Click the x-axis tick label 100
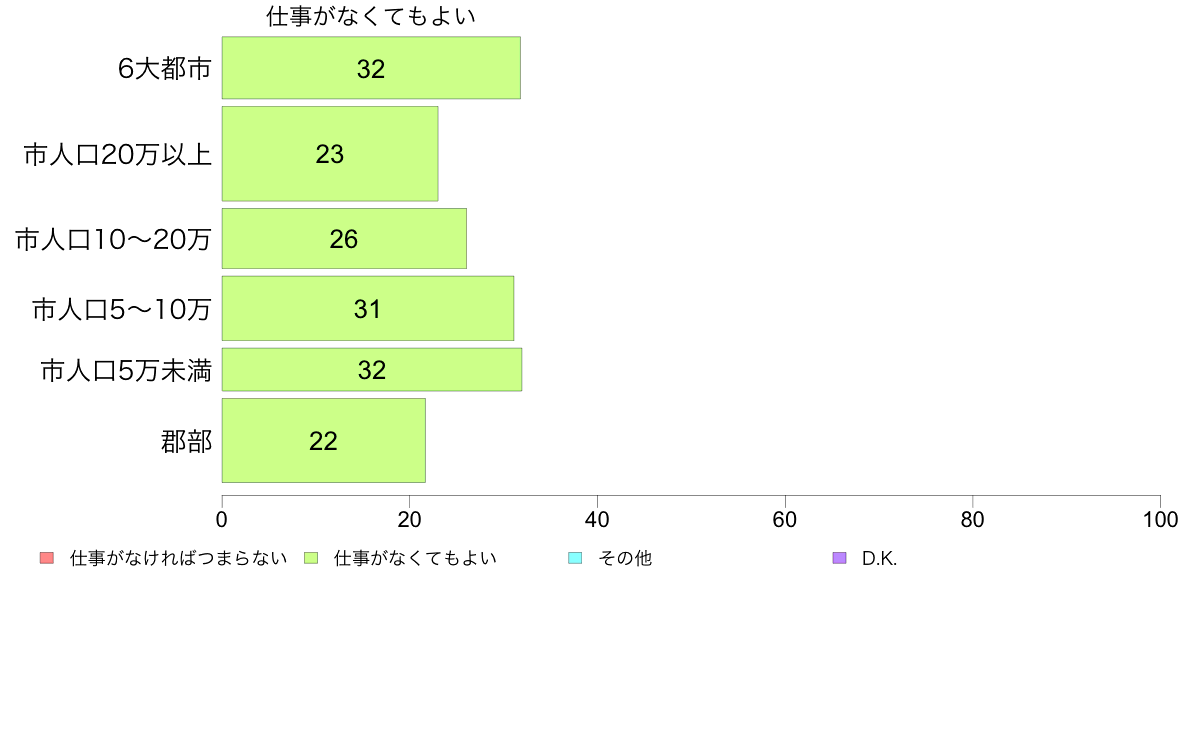The width and height of the screenshot is (1188, 736). click(1160, 520)
